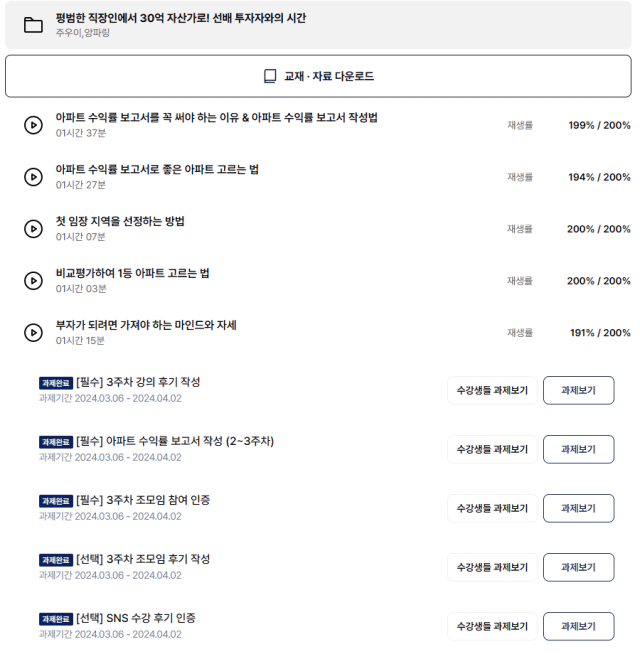Open 과제보기 for 3주차 조모임 후기 작성

(579, 567)
